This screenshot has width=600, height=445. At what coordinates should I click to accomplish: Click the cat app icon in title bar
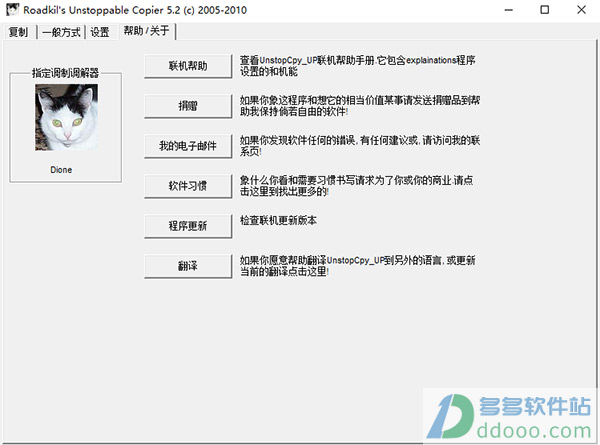click(13, 10)
